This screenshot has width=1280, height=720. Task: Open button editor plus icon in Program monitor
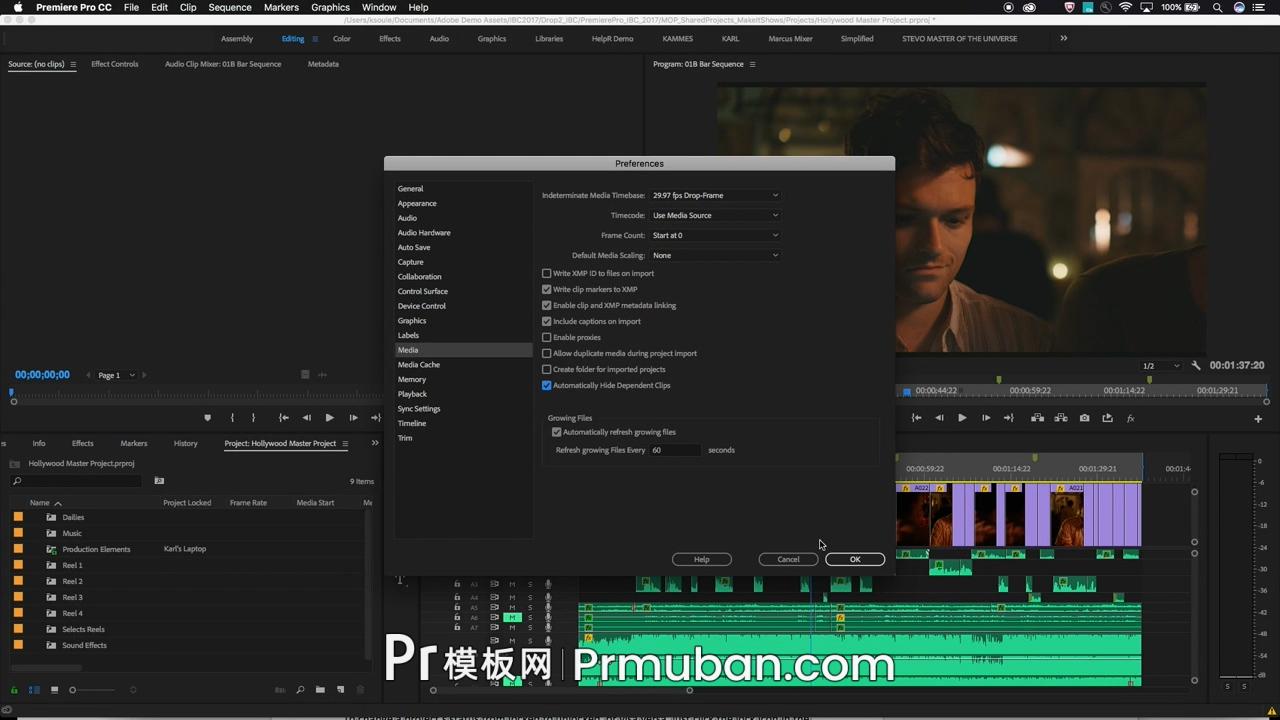point(1258,419)
